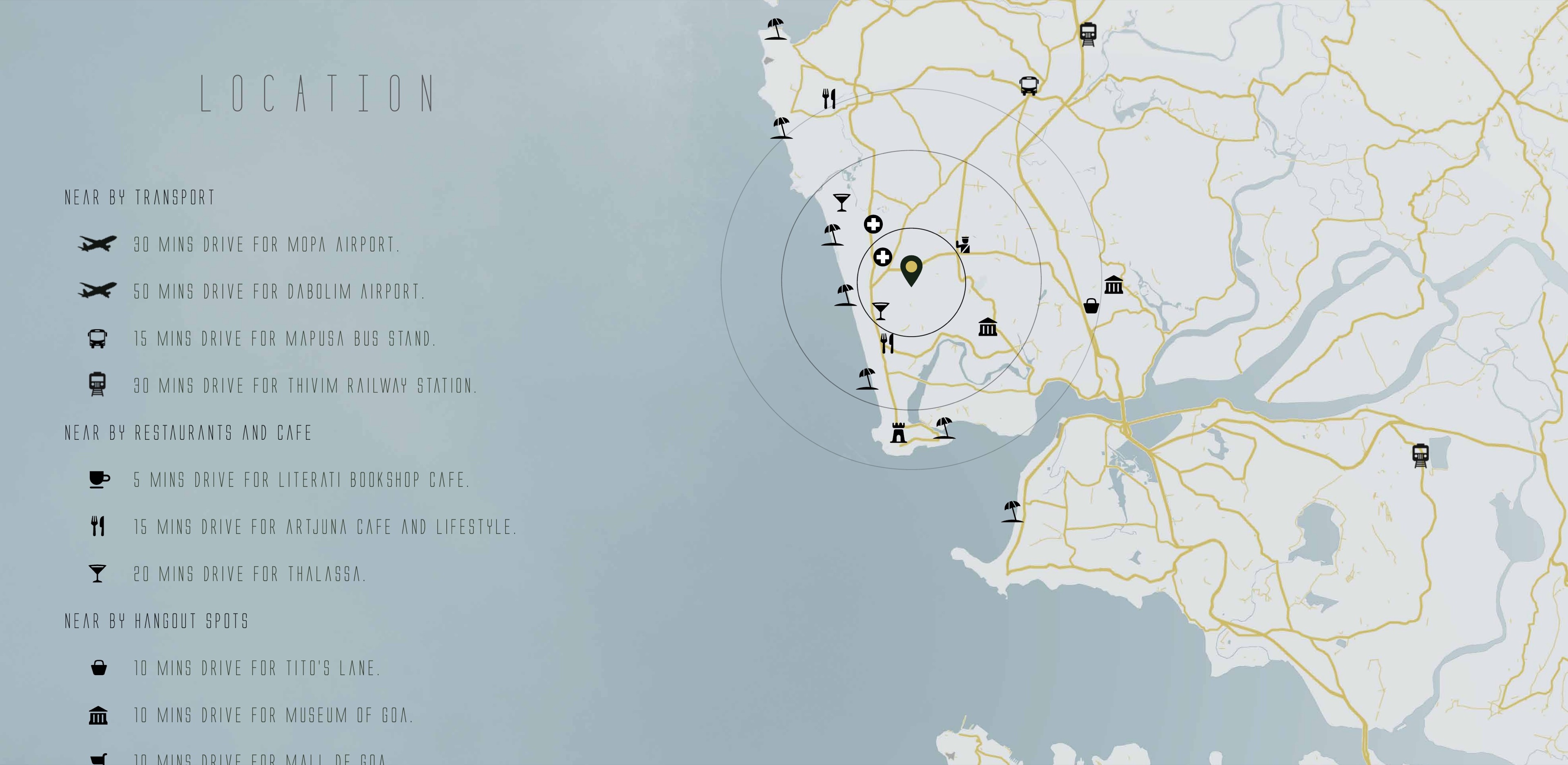Click '10 mins drive for Museum of Goa' text
1568x765 pixels.
[273, 715]
